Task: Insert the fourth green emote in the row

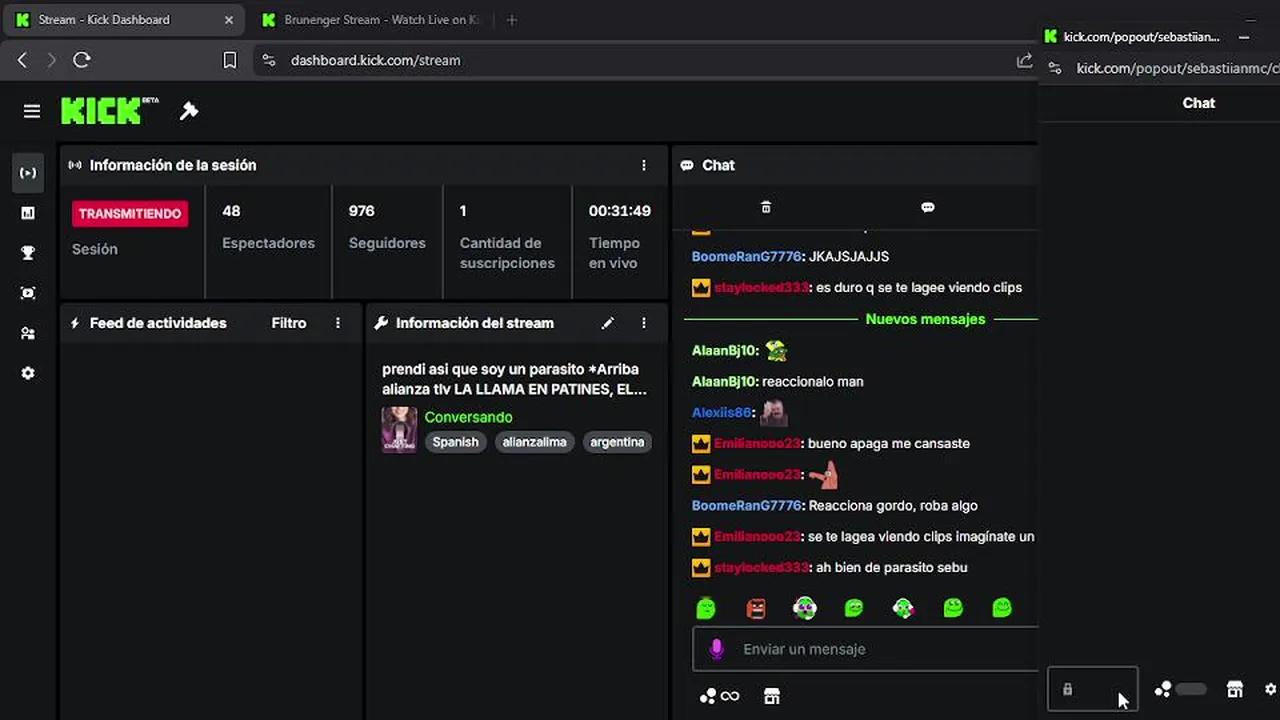Action: [x=854, y=607]
